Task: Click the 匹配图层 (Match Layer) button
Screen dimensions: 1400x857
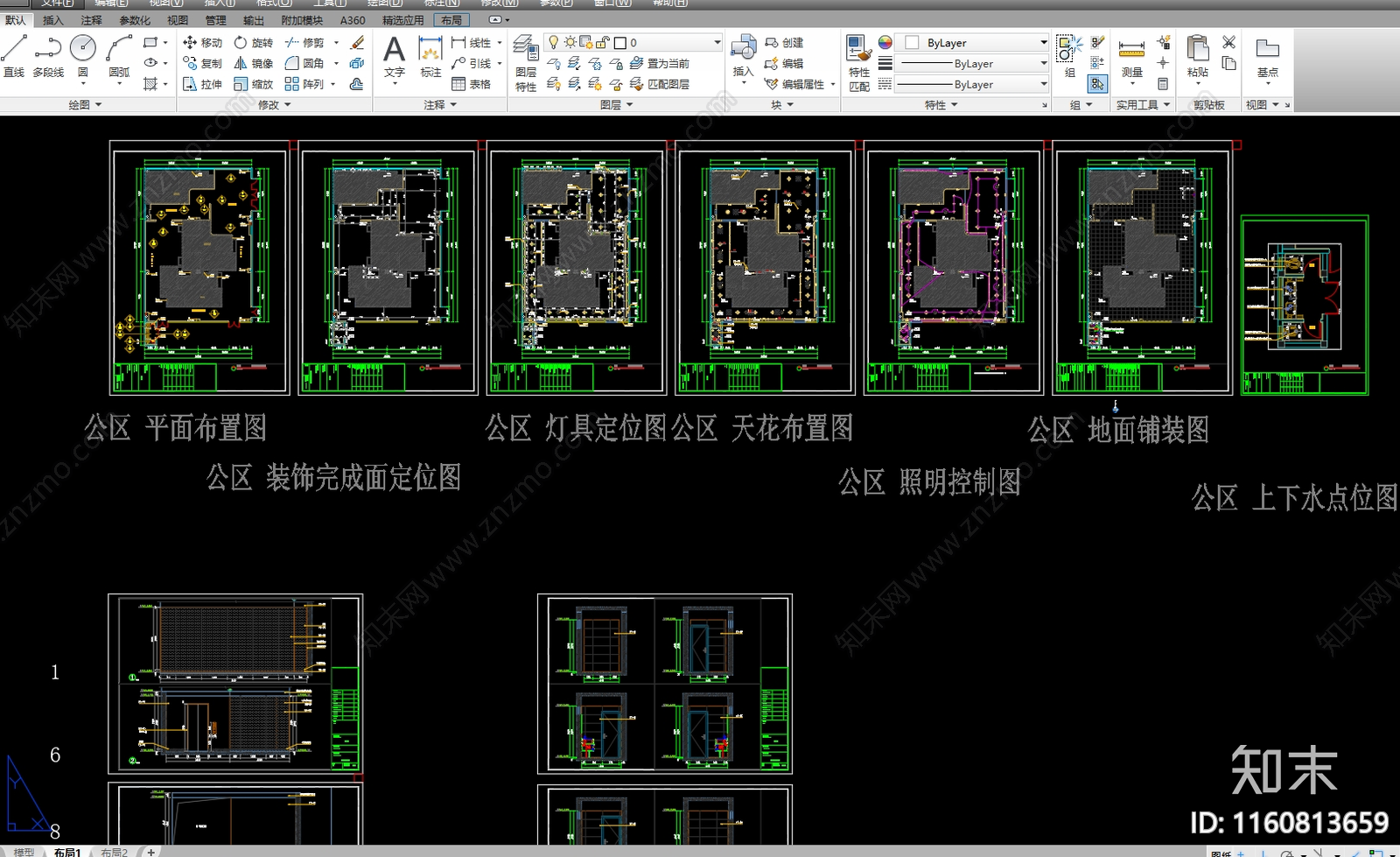Action: (659, 84)
